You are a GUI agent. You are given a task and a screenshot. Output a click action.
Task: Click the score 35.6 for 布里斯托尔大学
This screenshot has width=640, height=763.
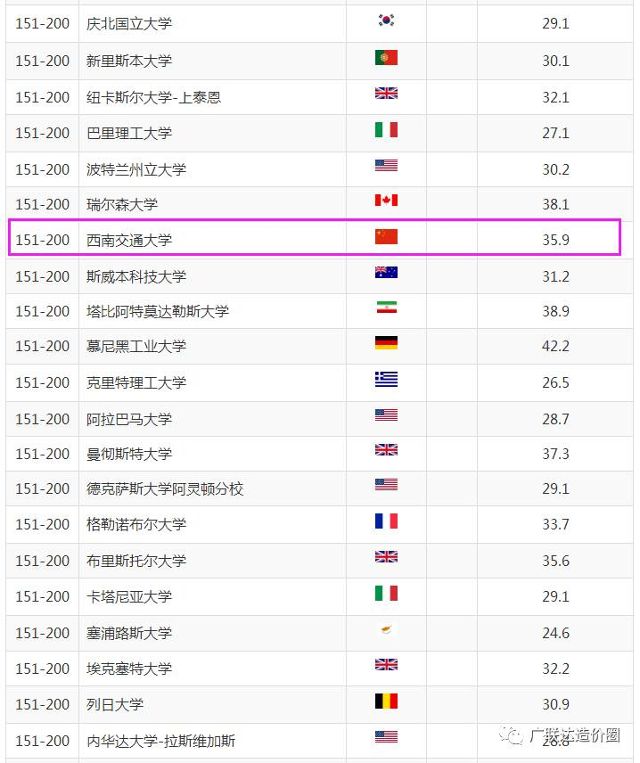[x=555, y=561]
